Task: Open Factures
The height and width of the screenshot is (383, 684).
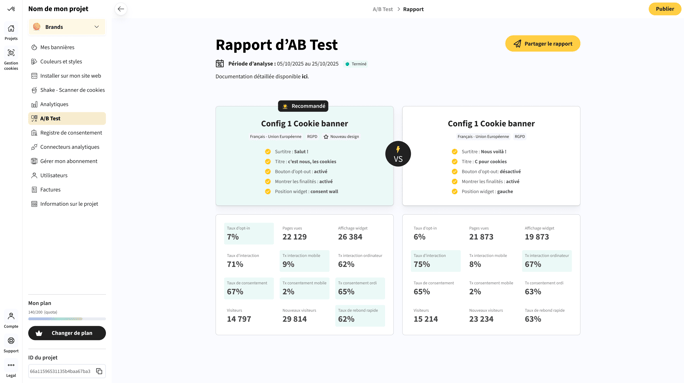Action: click(50, 190)
